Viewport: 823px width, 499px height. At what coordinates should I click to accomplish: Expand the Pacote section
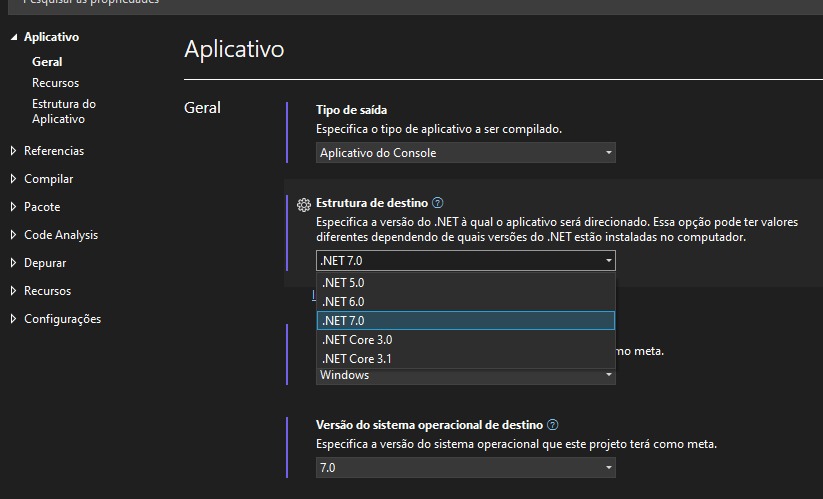(14, 207)
